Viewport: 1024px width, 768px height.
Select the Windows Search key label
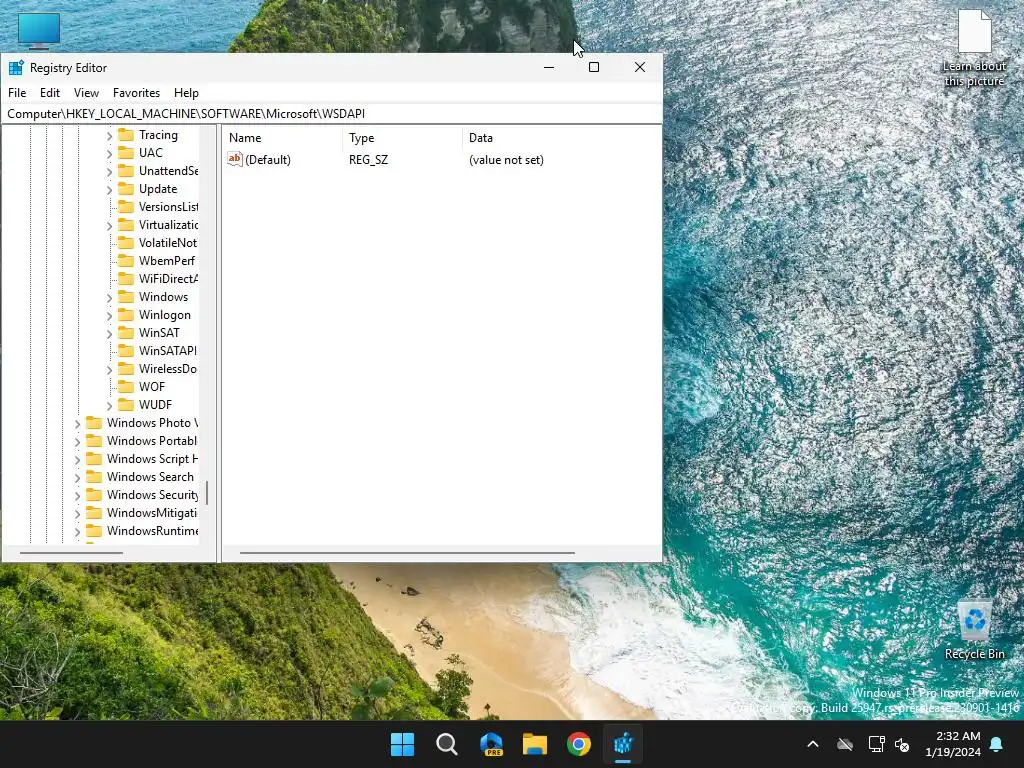tap(150, 477)
